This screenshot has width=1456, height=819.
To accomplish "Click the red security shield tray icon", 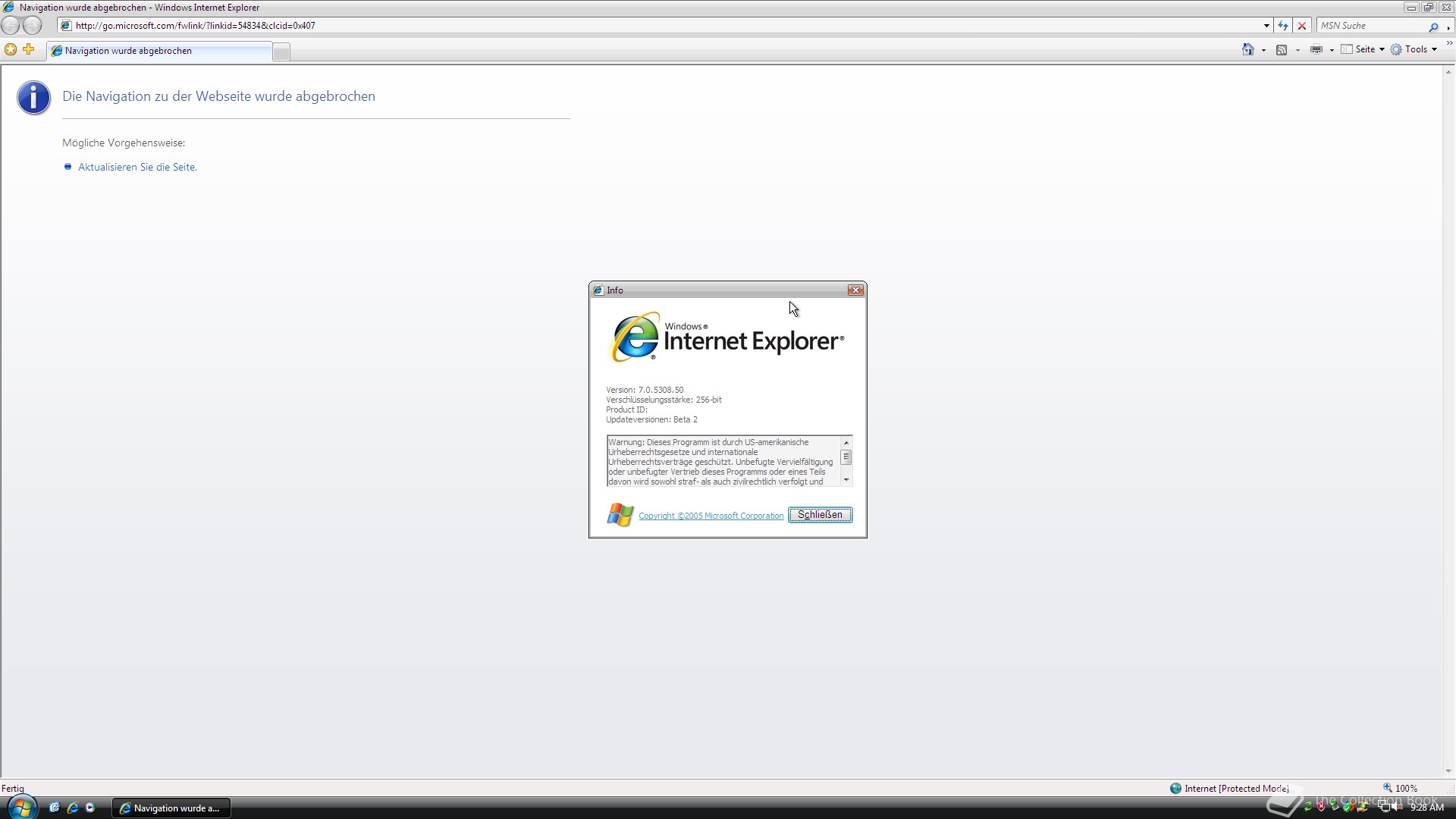I will (x=1321, y=807).
